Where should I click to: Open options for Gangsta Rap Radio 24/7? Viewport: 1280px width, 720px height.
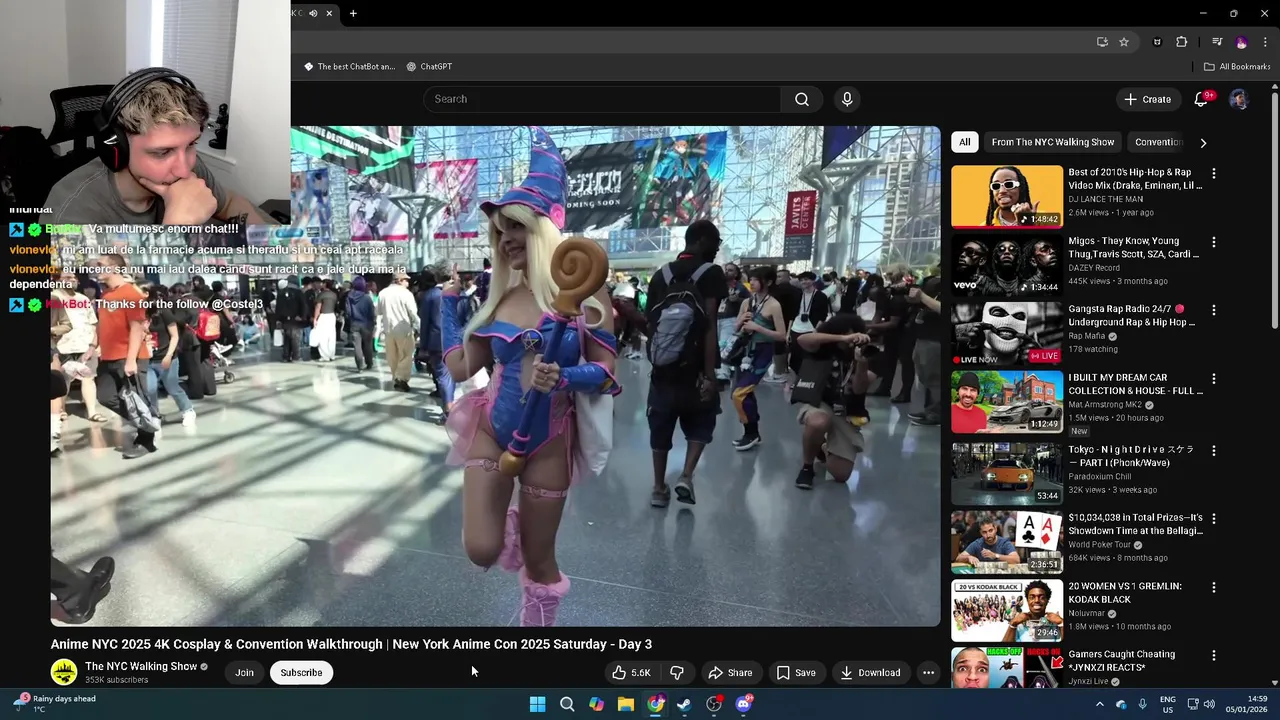[1214, 310]
